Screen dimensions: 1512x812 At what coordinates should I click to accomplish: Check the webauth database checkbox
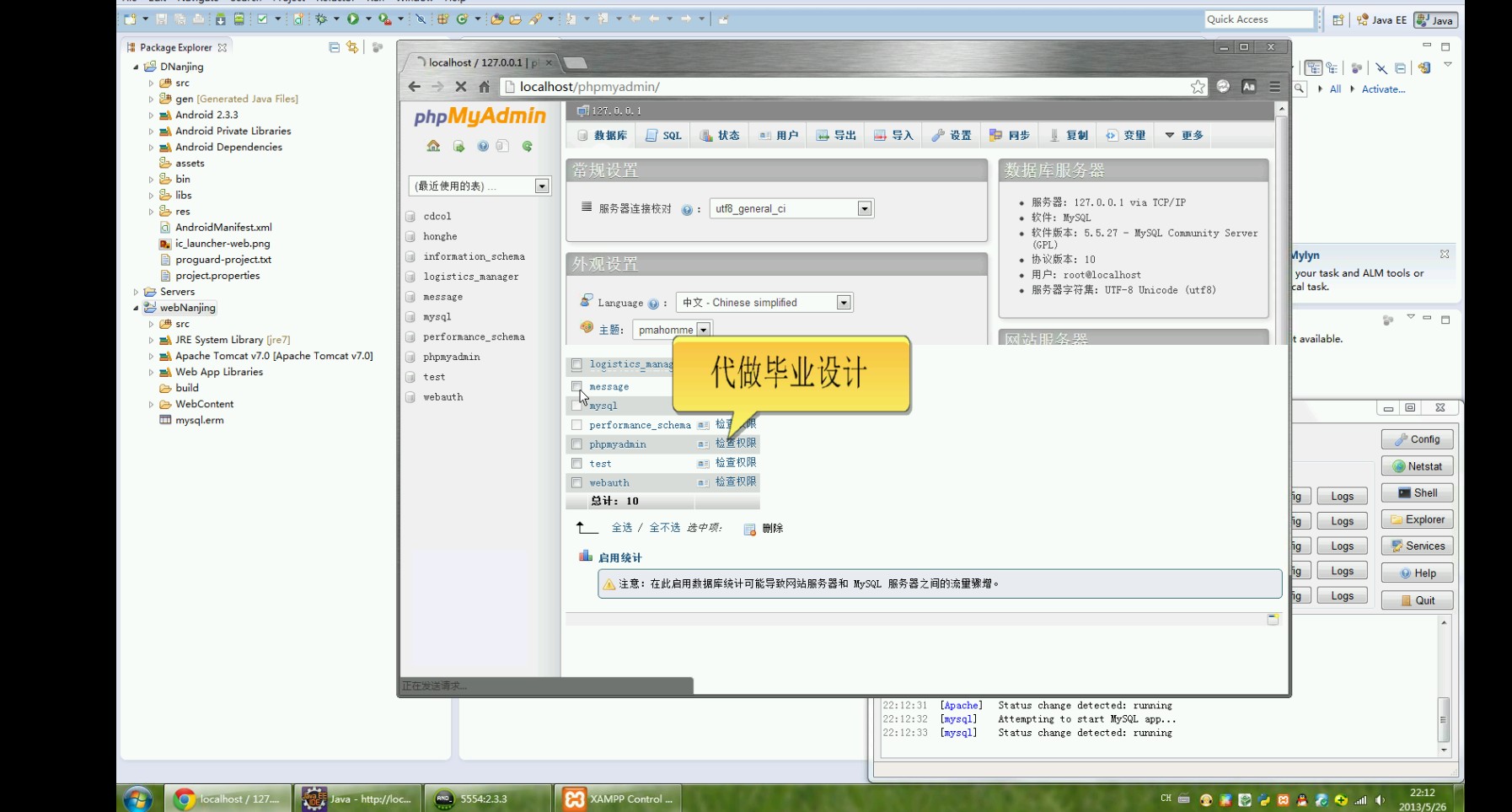pos(576,483)
